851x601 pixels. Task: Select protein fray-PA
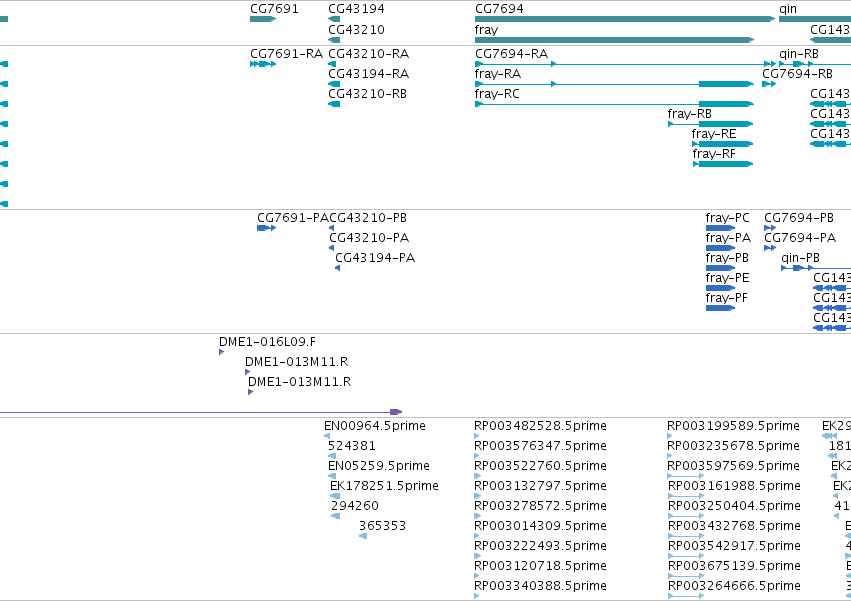720,248
